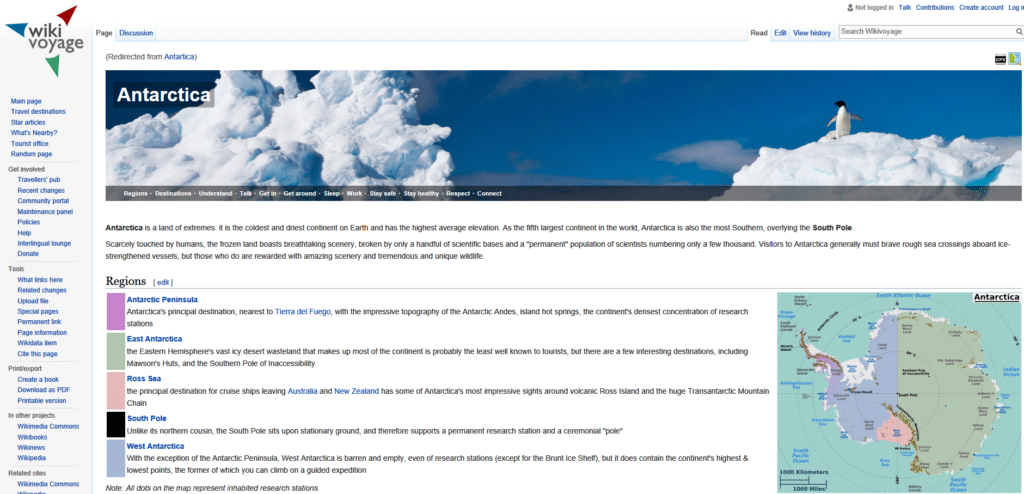Image resolution: width=1024 pixels, height=494 pixels.
Task: Download the GPX file icon
Action: (x=1000, y=59)
